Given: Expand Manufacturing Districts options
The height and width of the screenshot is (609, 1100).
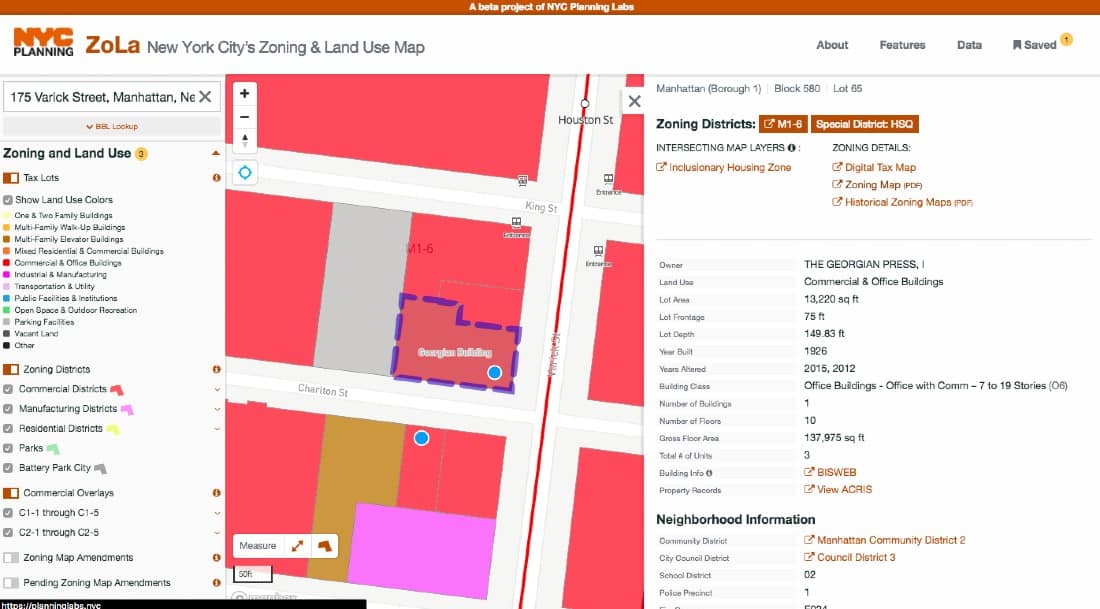Looking at the screenshot, I should 217,409.
